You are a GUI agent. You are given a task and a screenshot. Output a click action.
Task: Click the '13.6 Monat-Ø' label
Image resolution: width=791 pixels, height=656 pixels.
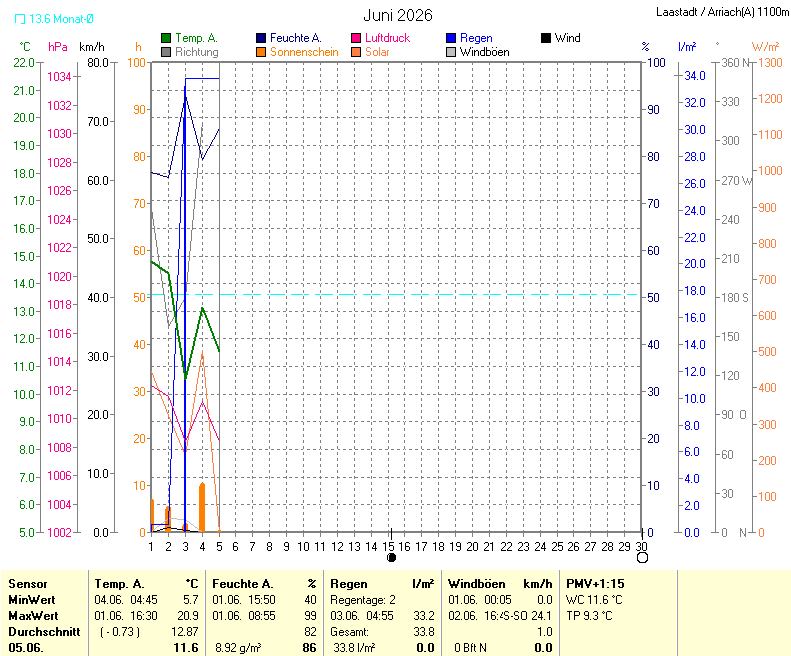(61, 19)
